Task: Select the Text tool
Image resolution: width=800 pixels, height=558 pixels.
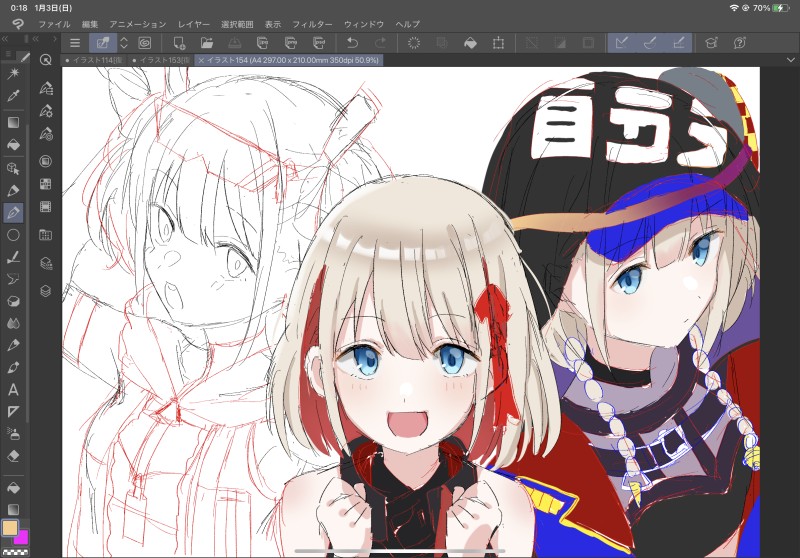Action: pos(13,390)
